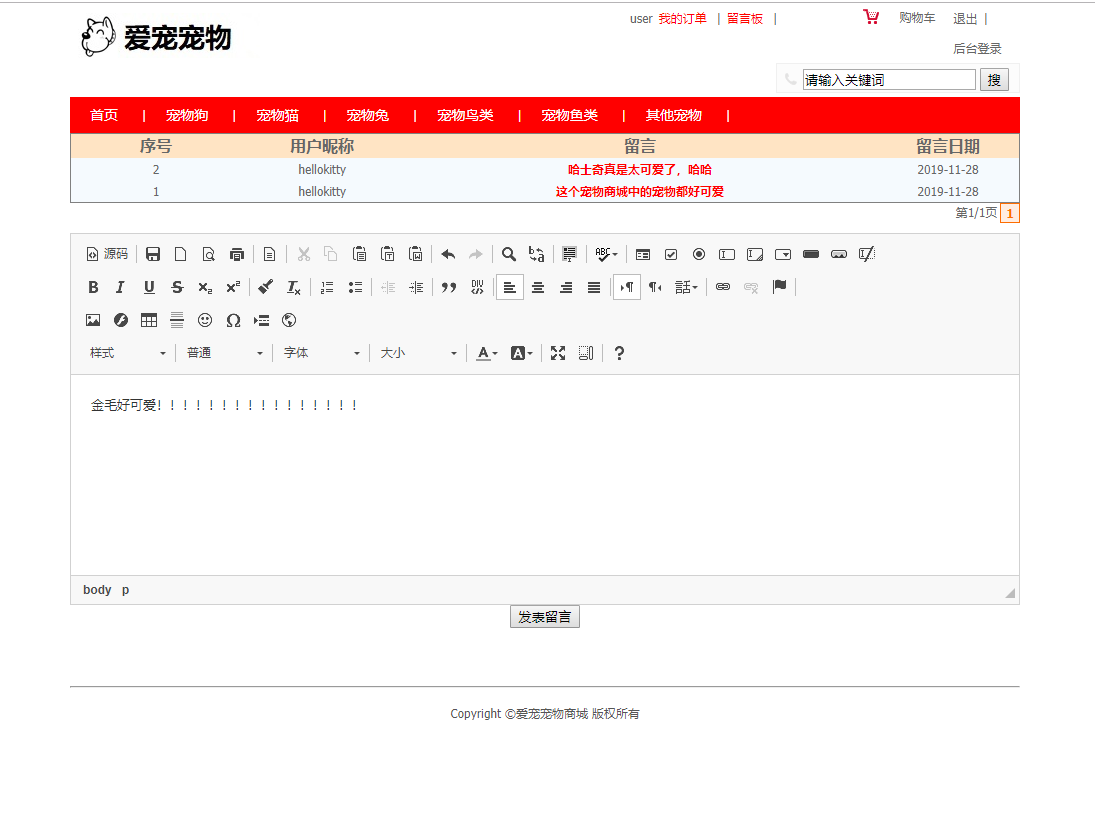This screenshot has height=821, width=1095.
Task: Enable center text alignment
Action: pyautogui.click(x=538, y=287)
